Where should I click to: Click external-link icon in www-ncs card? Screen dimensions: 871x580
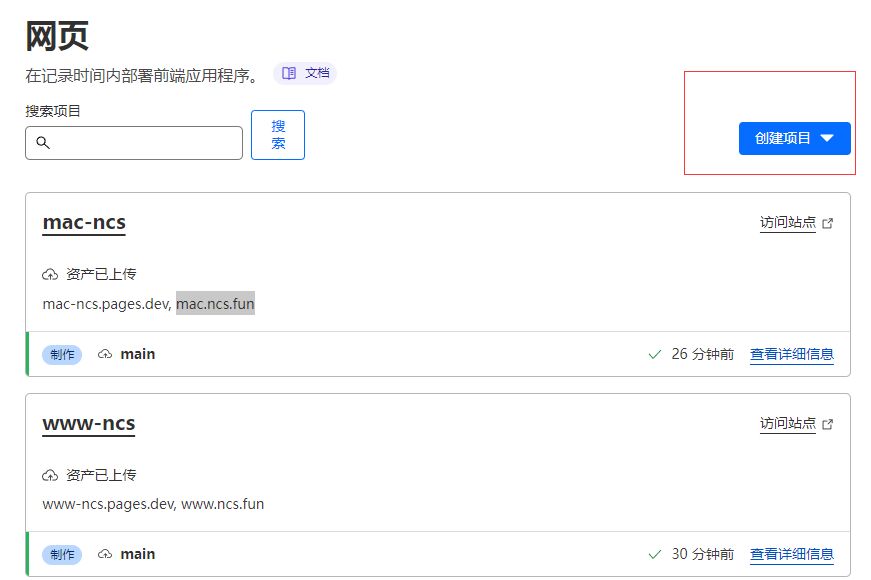[x=827, y=425]
